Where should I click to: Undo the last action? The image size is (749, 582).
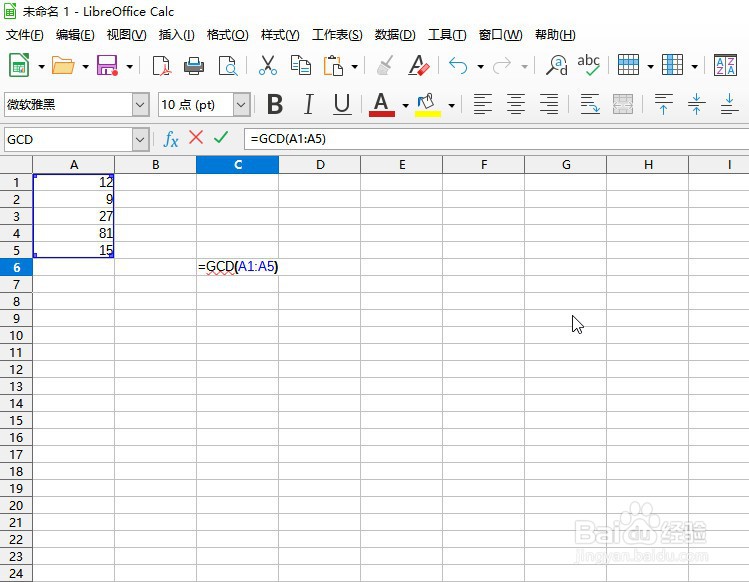click(x=458, y=65)
